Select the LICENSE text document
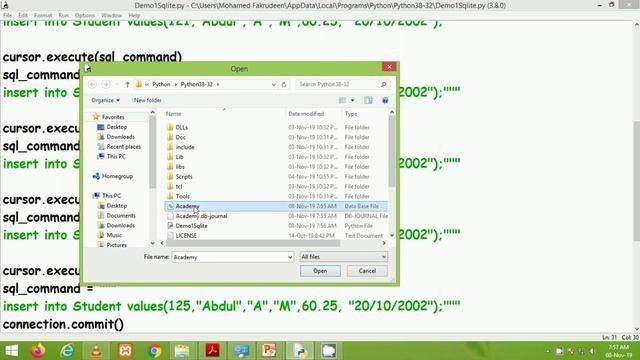 (186, 236)
